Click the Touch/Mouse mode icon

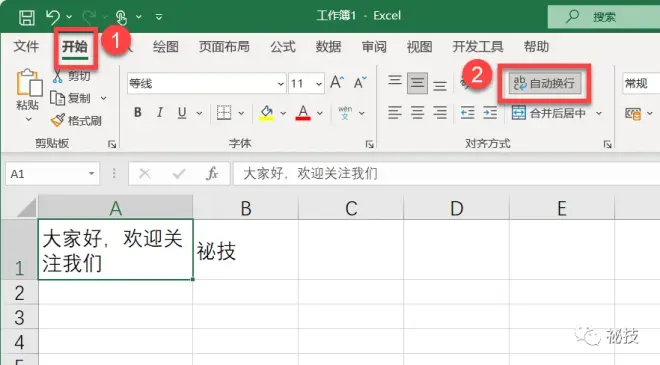coord(121,18)
